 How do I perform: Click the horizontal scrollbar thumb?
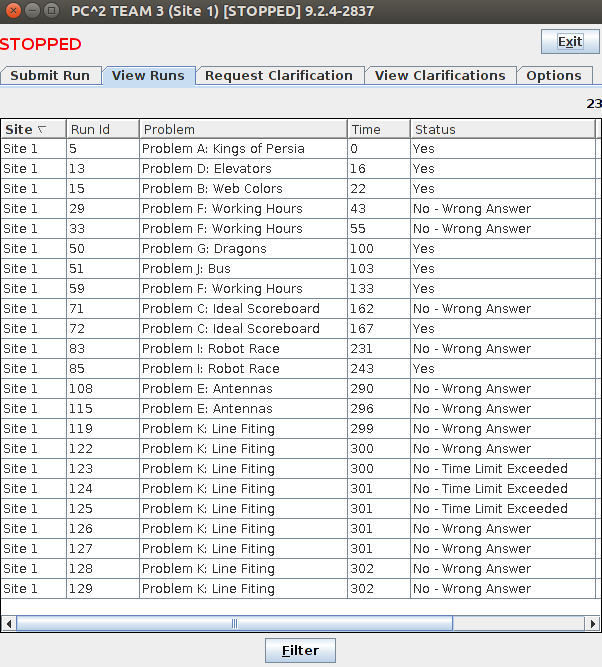(x=234, y=623)
